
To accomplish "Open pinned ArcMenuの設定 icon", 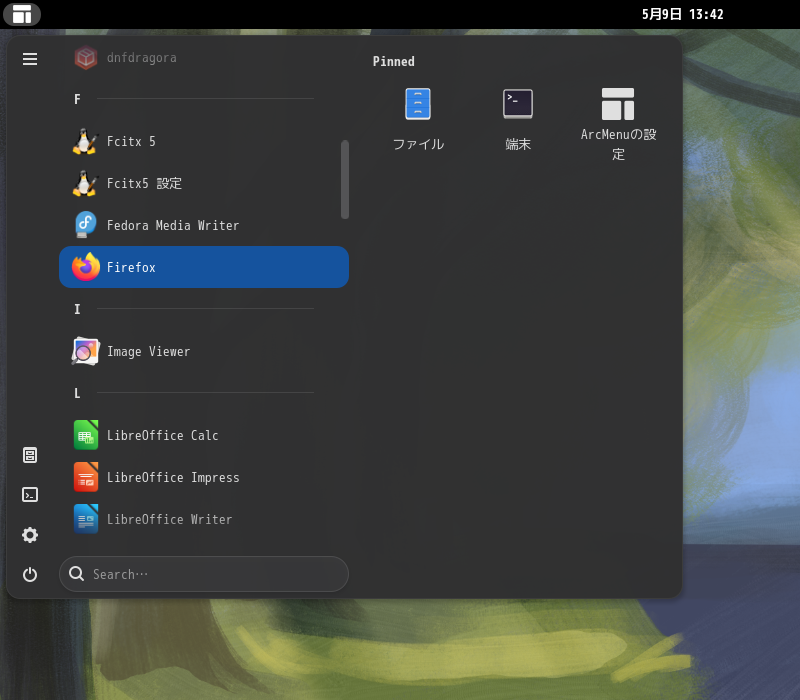I will click(x=618, y=104).
